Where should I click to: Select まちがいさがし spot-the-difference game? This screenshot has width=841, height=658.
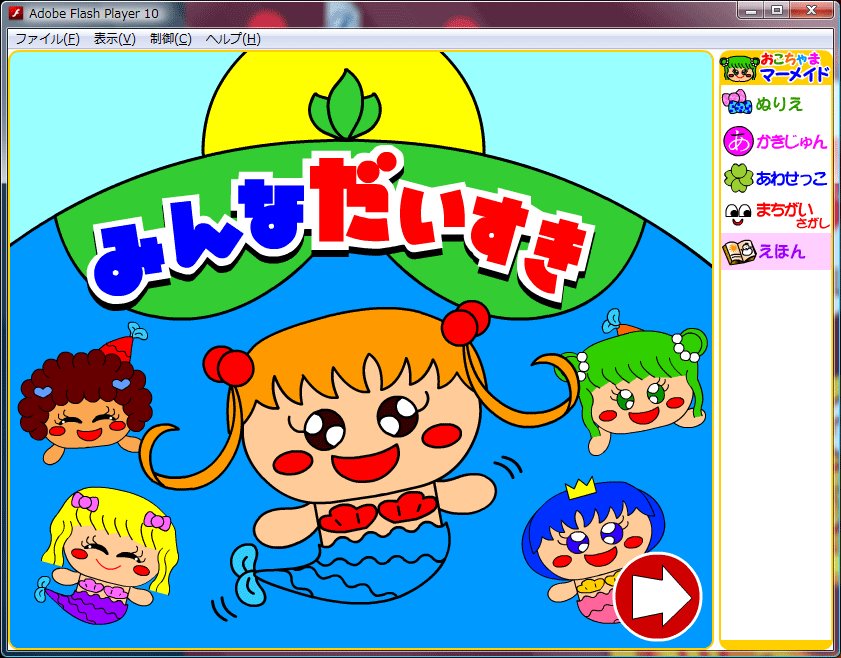point(776,215)
